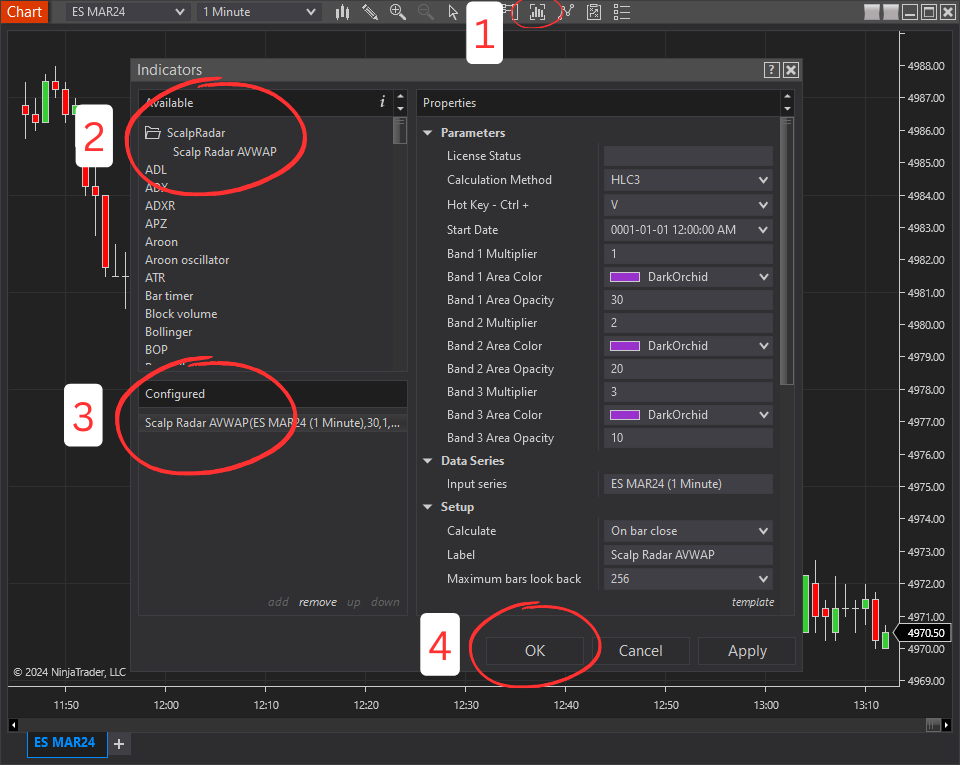Click the template link
The width and height of the screenshot is (960, 765).
753,602
